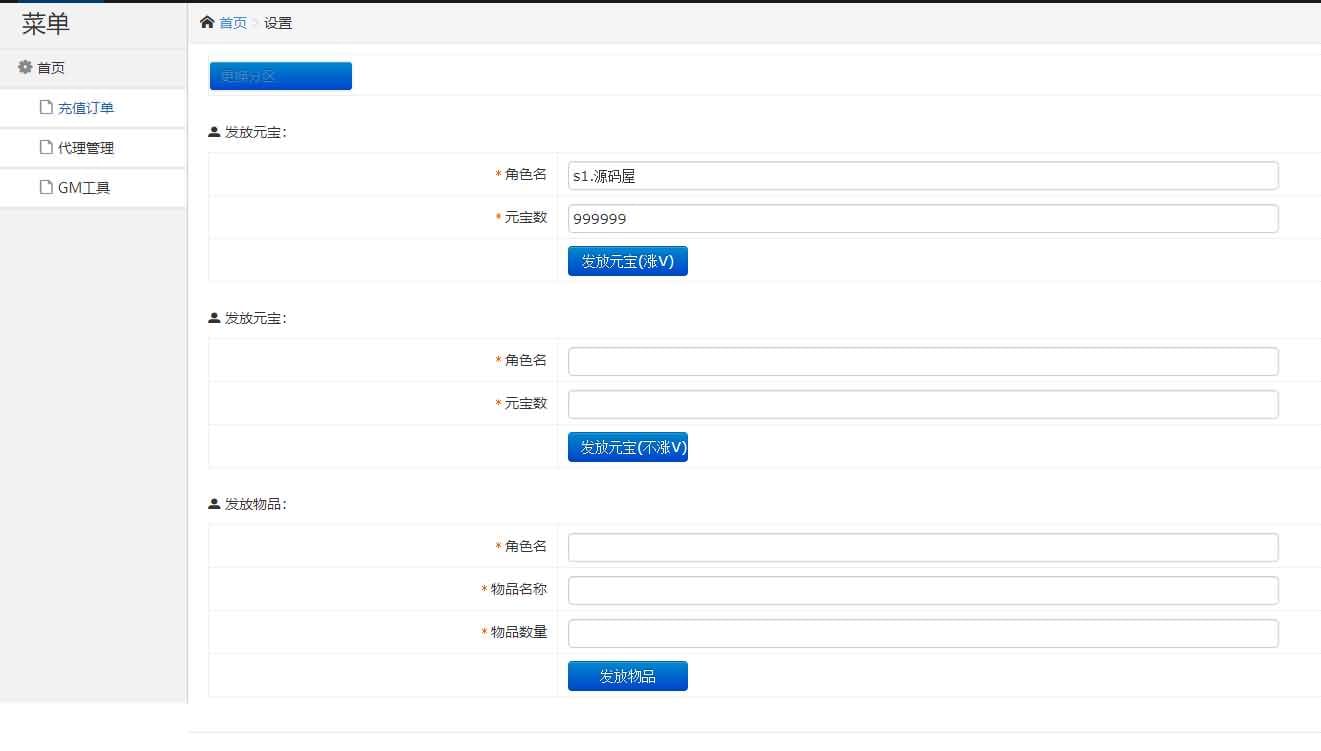Click the 发放元宝(涨V) button

tap(627, 260)
